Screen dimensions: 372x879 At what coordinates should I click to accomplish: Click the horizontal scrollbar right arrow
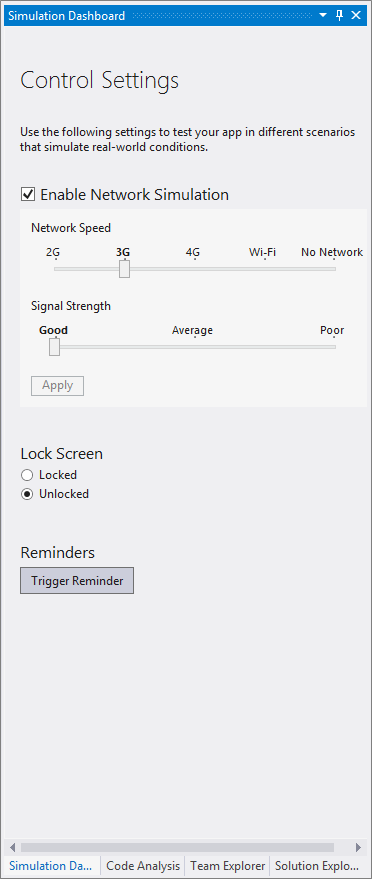click(359, 847)
